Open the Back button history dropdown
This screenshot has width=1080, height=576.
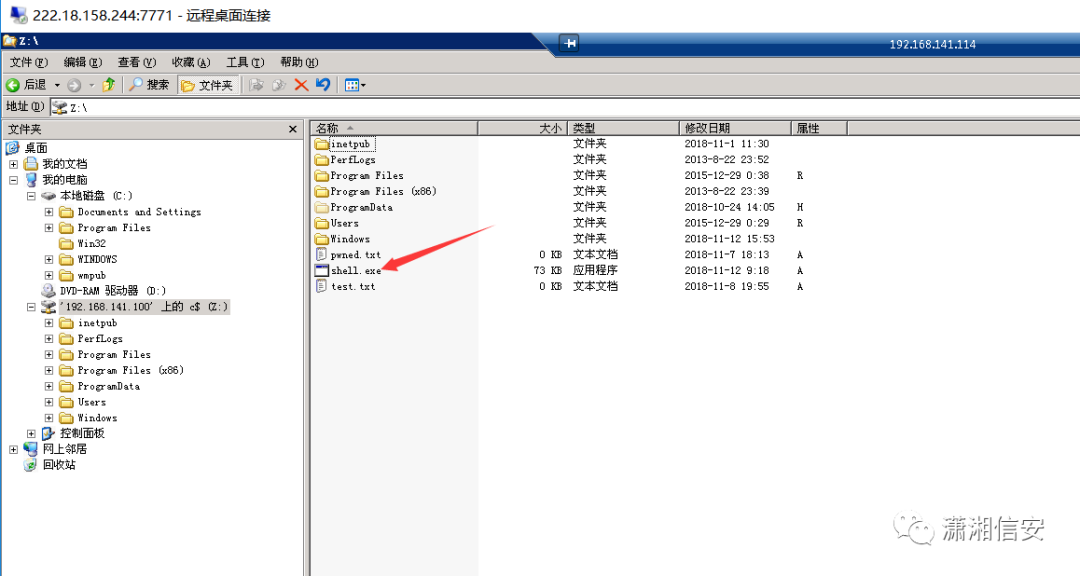pos(57,85)
